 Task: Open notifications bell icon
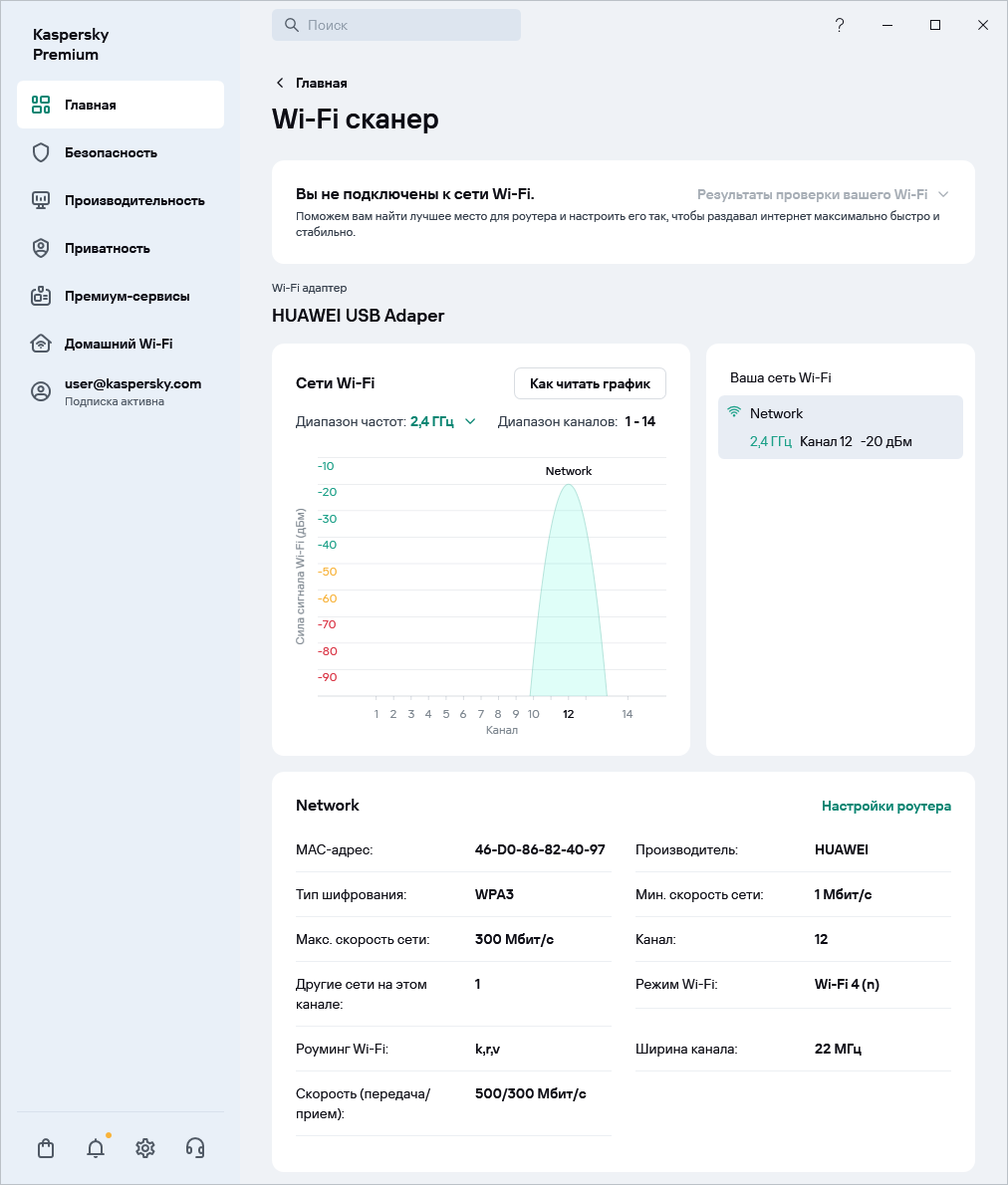pyautogui.click(x=96, y=1148)
